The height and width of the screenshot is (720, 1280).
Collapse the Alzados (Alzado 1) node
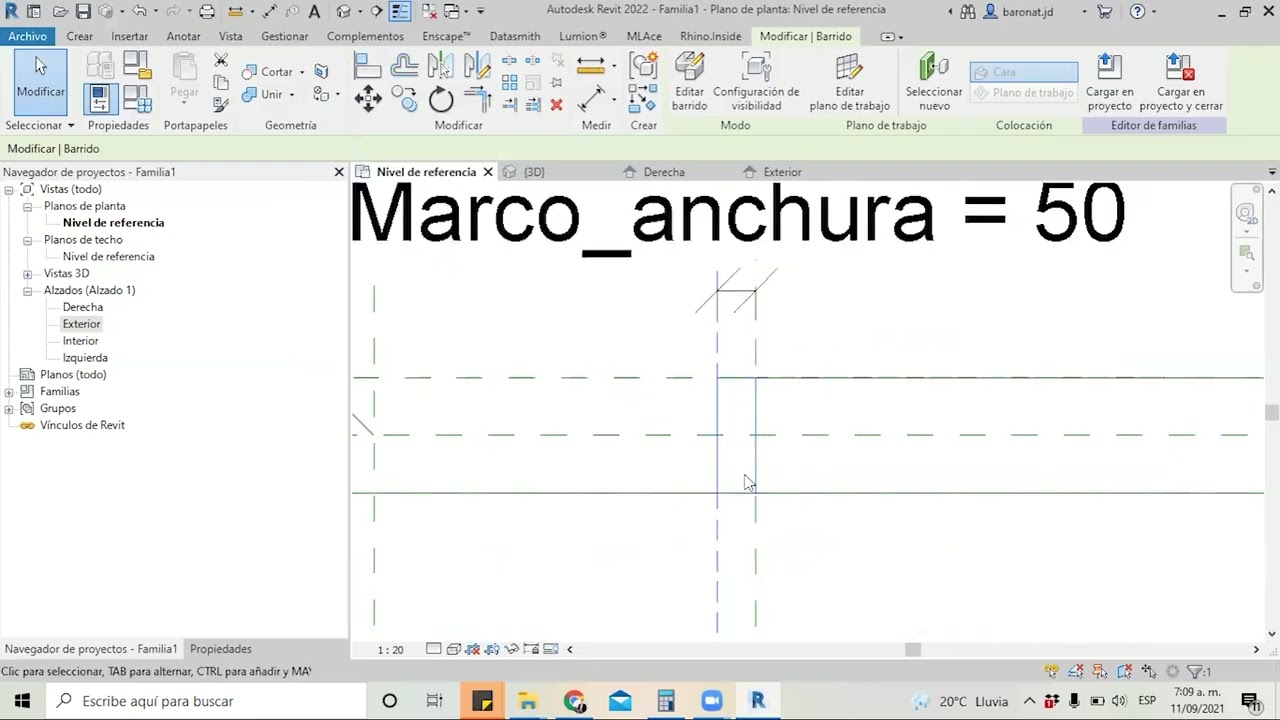pyautogui.click(x=28, y=291)
